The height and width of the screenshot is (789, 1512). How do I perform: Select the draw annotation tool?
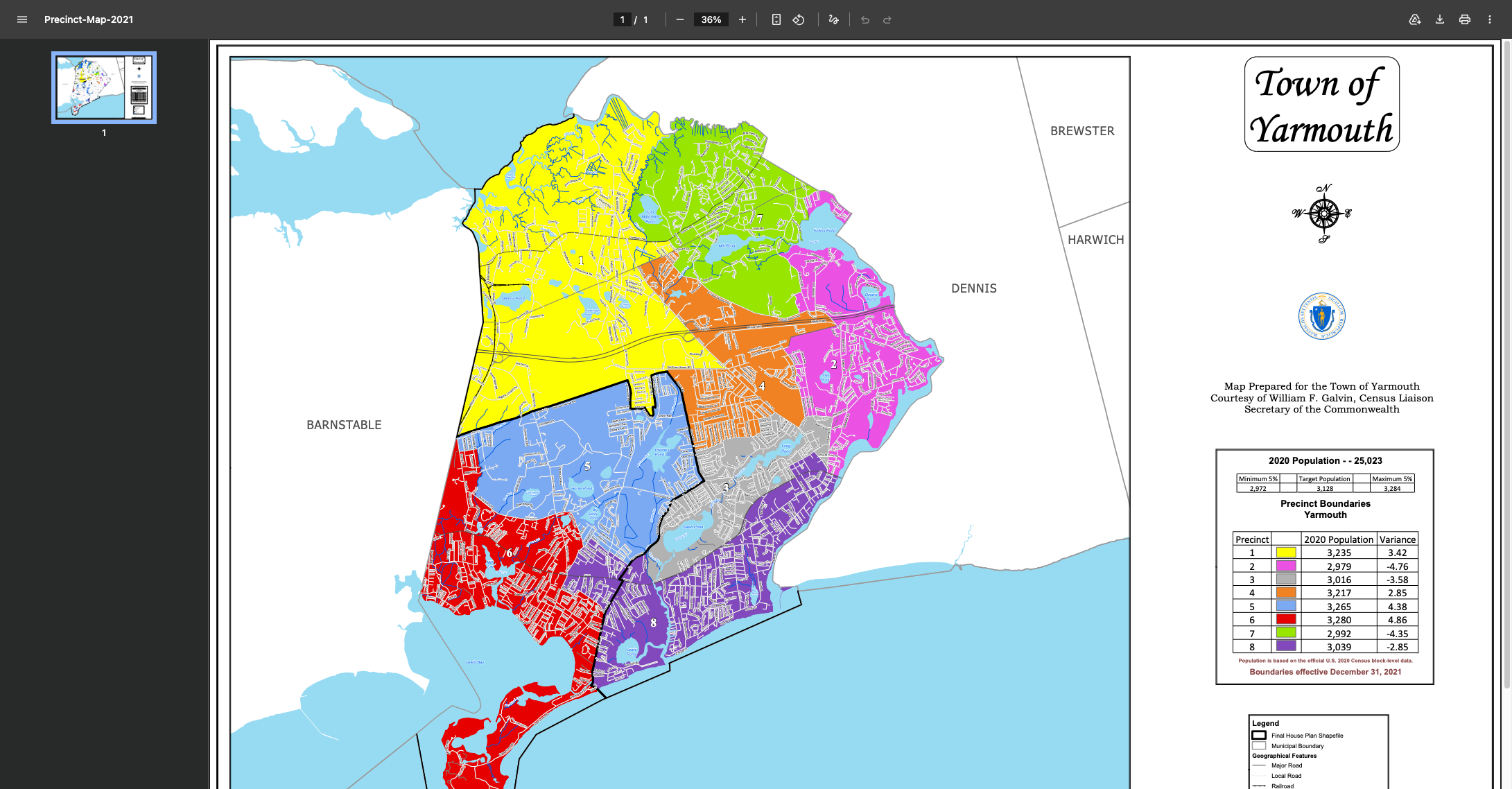(x=834, y=19)
